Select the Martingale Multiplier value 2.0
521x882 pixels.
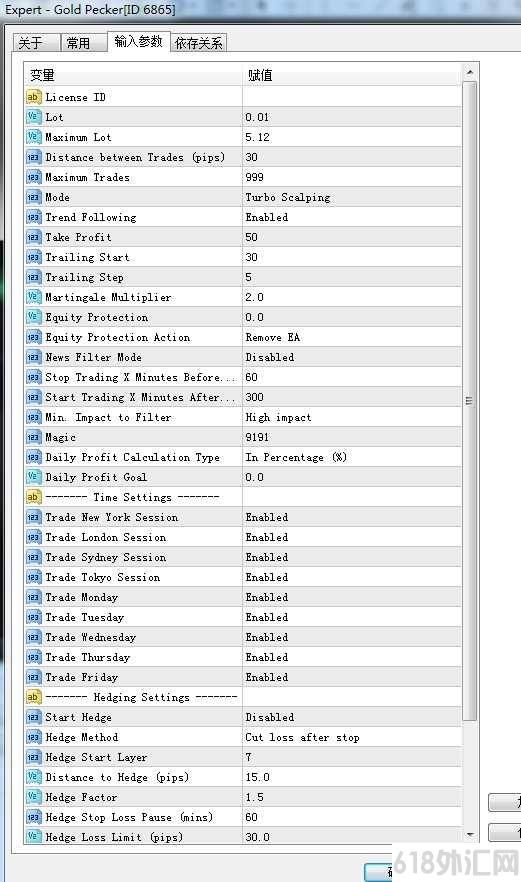254,297
